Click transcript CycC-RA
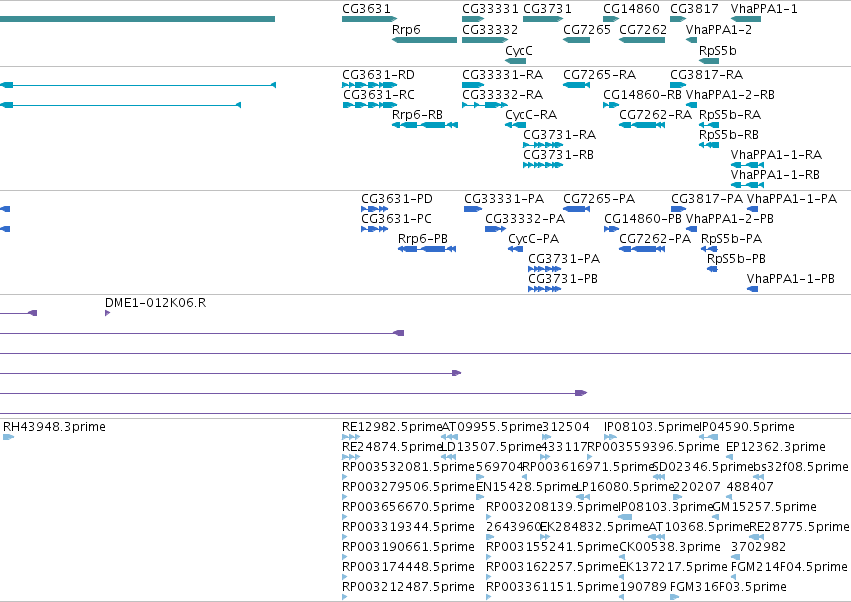This screenshot has height=602, width=851. point(531,115)
